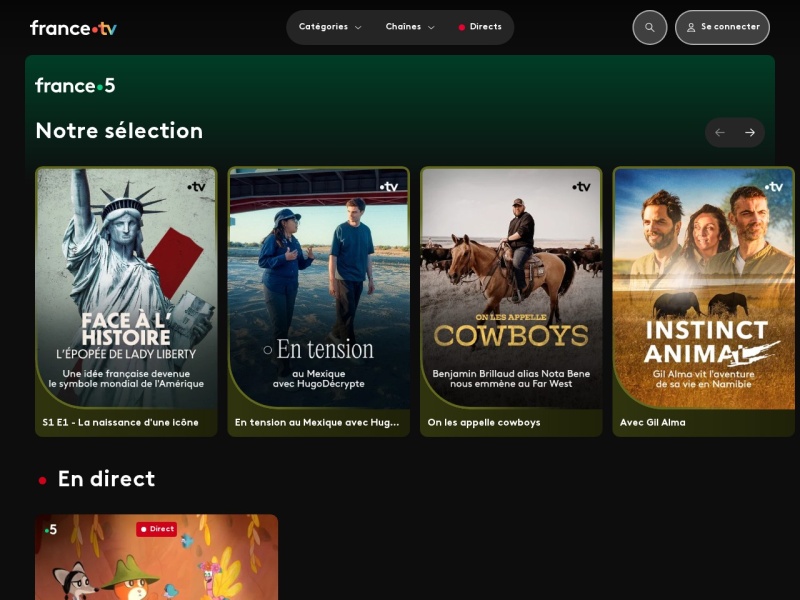Viewport: 800px width, 600px height.
Task: Click the france.tv logo
Action: click(73, 28)
